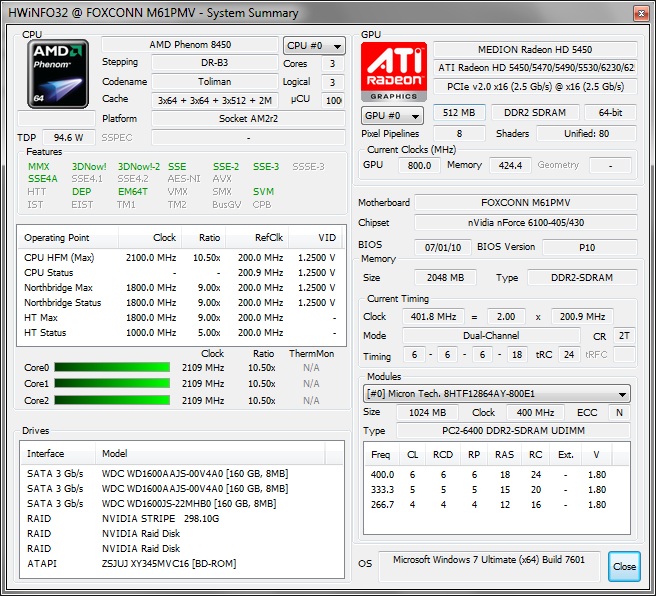Click the RefClk column header
656x596 pixels.
coord(257,238)
